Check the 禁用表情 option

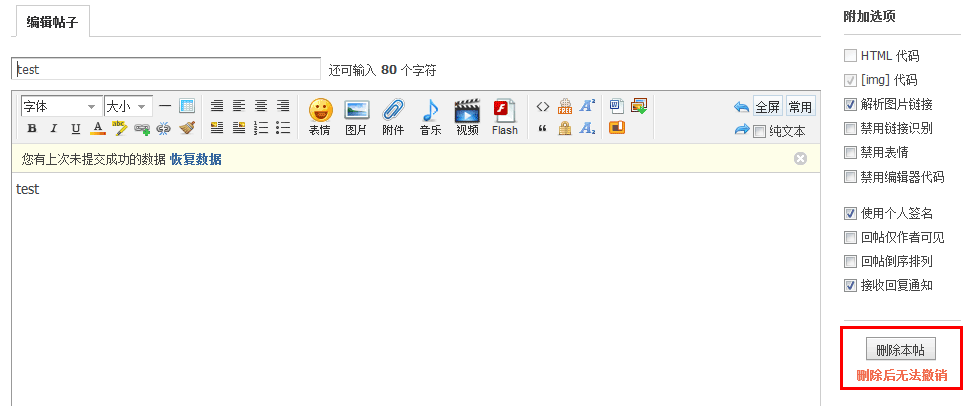click(x=850, y=153)
